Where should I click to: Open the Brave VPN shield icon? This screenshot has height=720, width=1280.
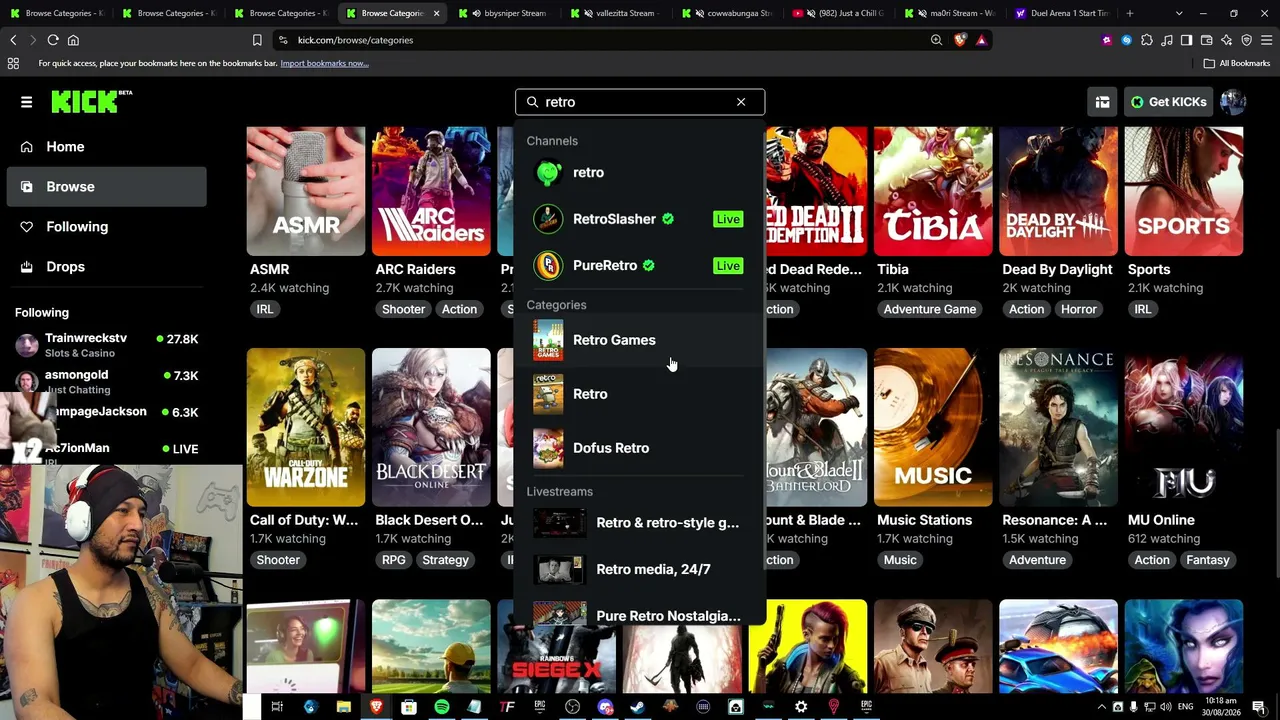pos(1246,40)
